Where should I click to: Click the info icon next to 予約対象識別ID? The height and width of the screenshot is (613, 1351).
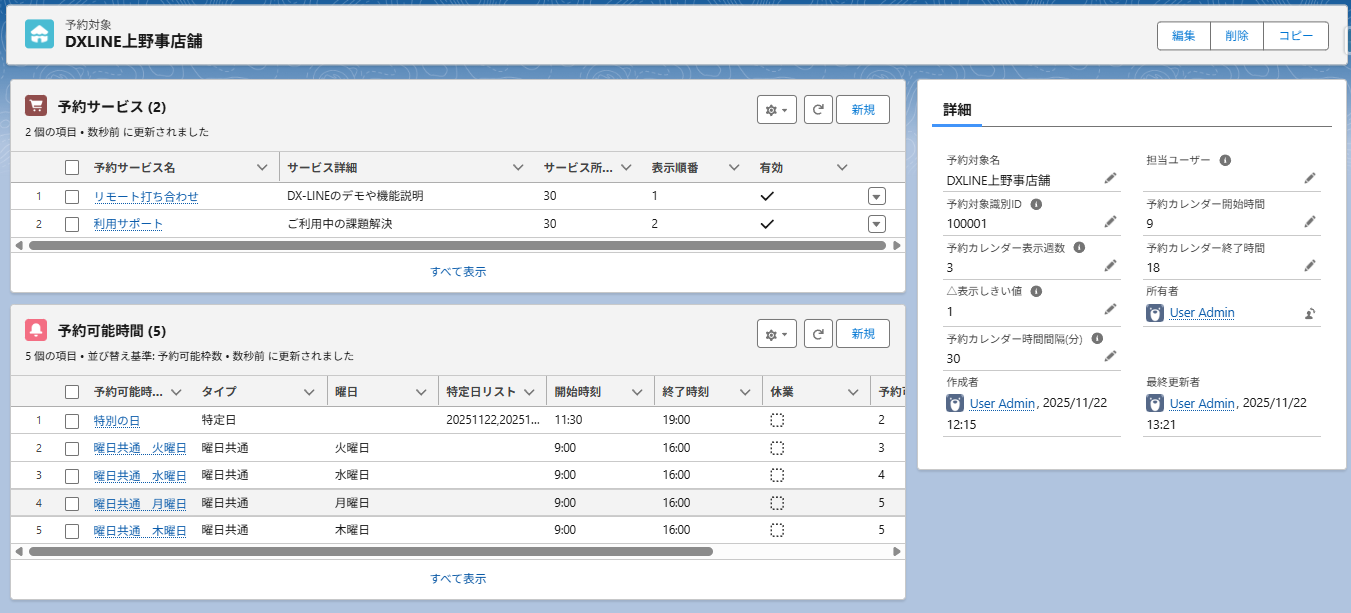[1036, 204]
